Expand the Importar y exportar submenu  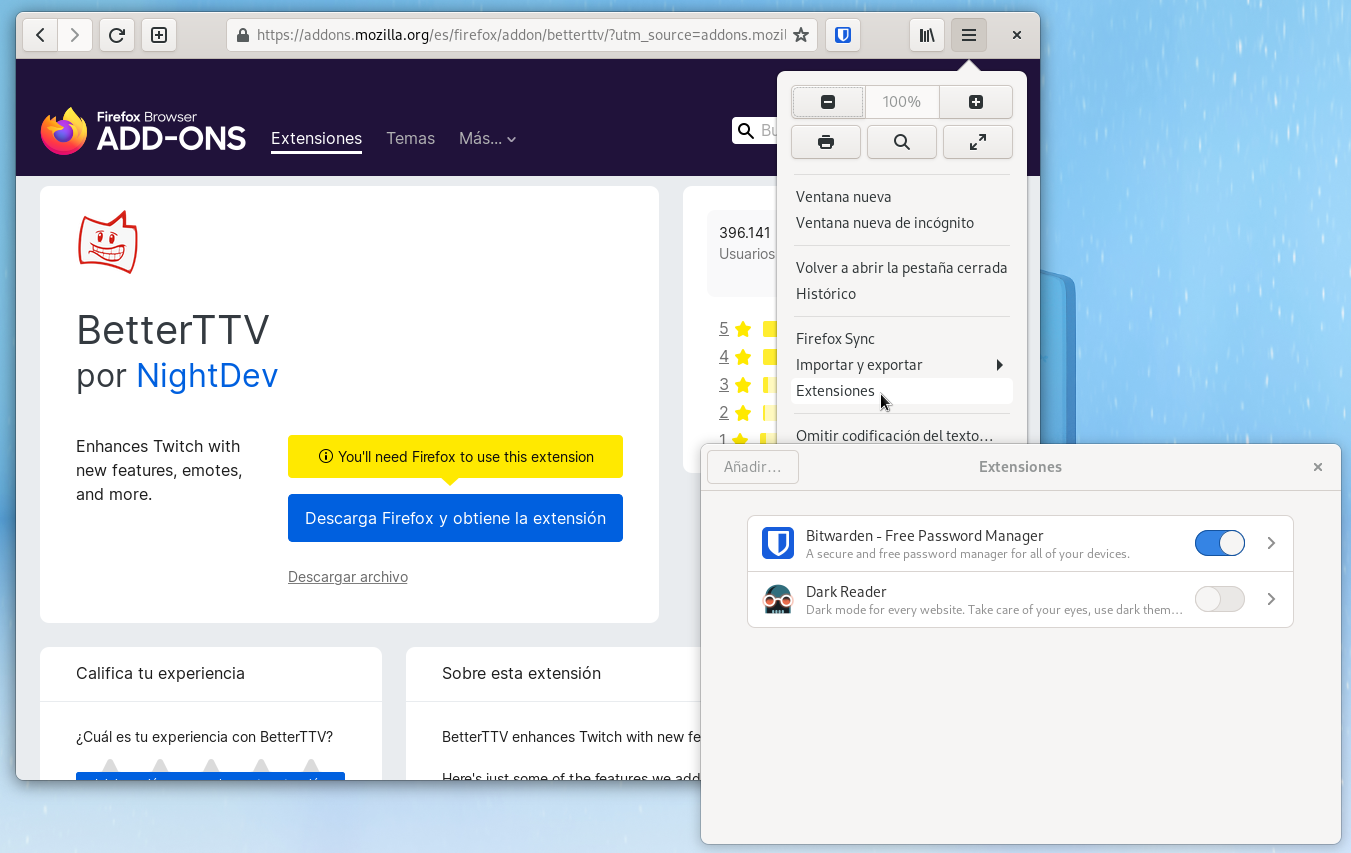(860, 364)
